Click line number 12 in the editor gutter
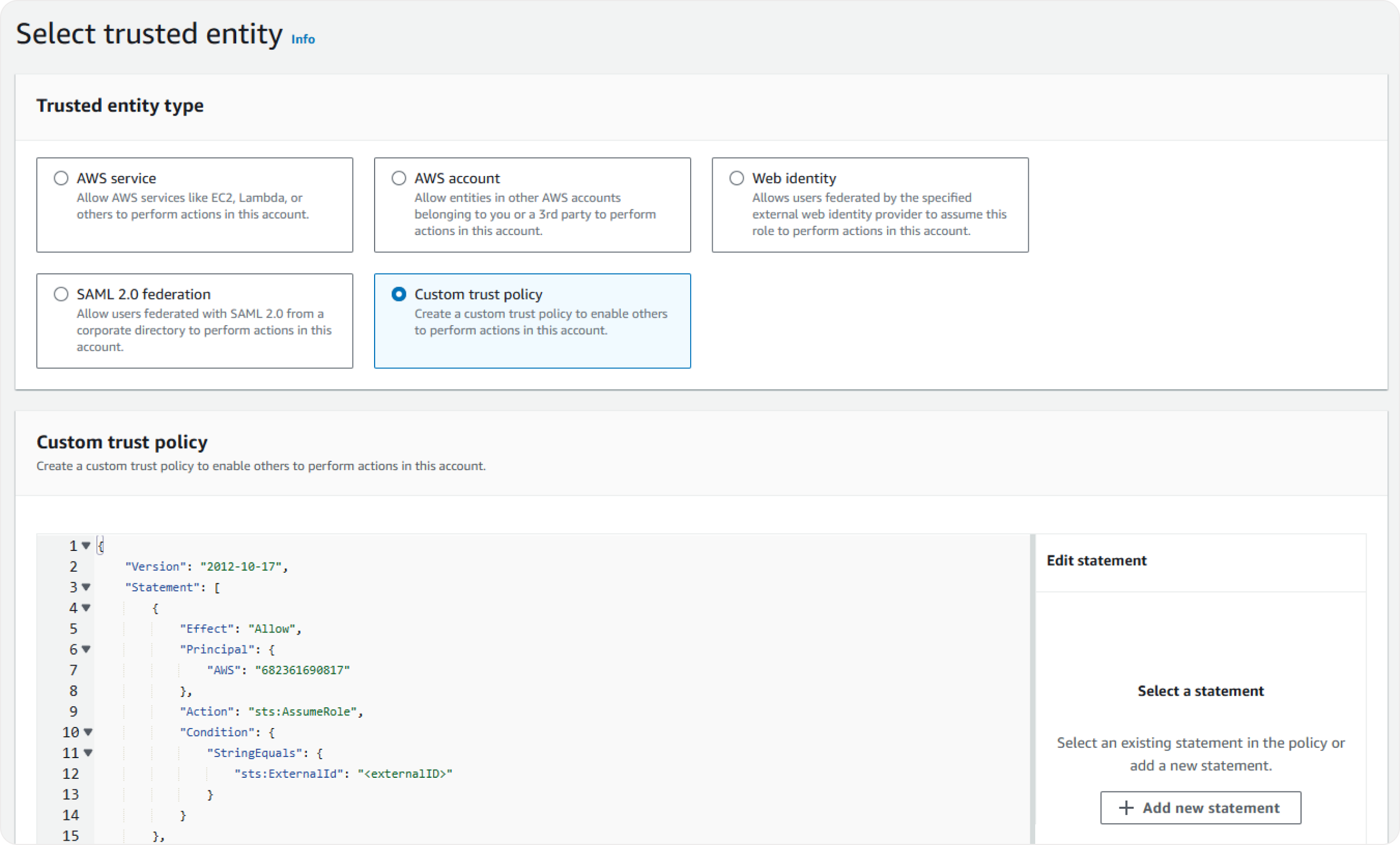 (71, 774)
